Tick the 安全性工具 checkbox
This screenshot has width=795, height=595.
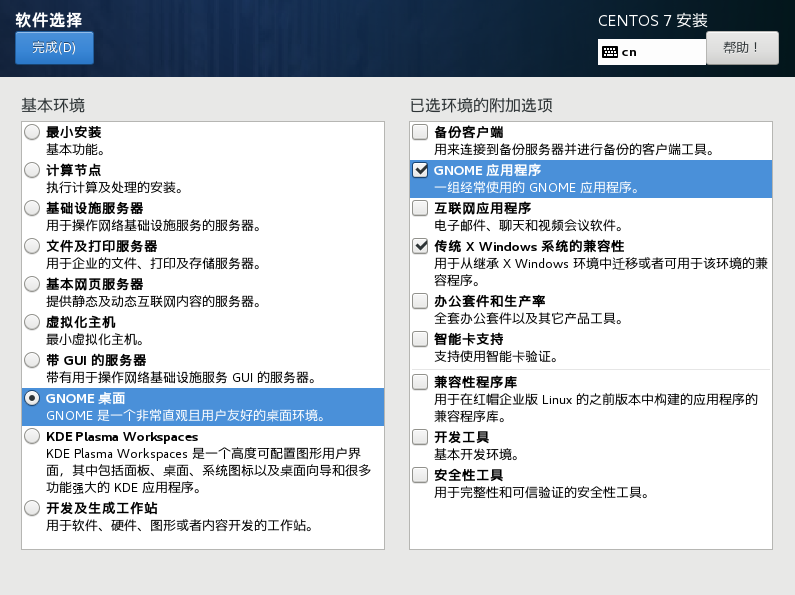click(420, 475)
